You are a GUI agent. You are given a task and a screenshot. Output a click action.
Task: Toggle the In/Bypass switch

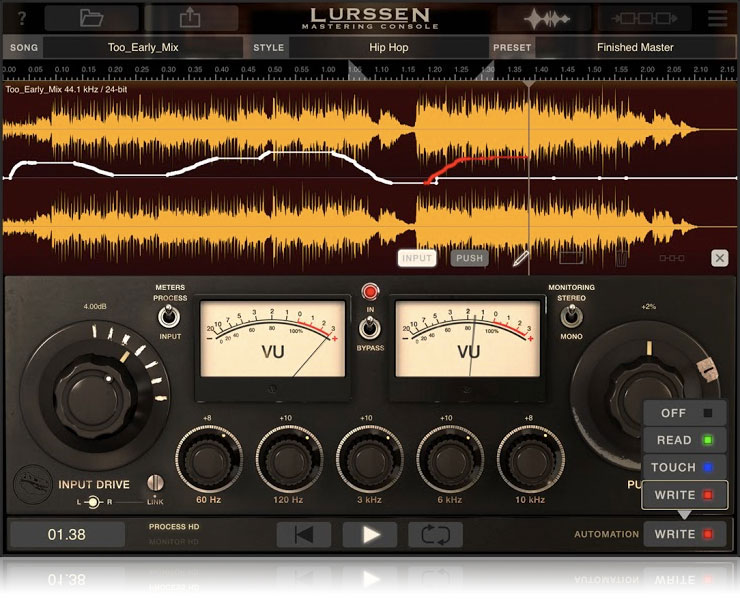point(370,325)
